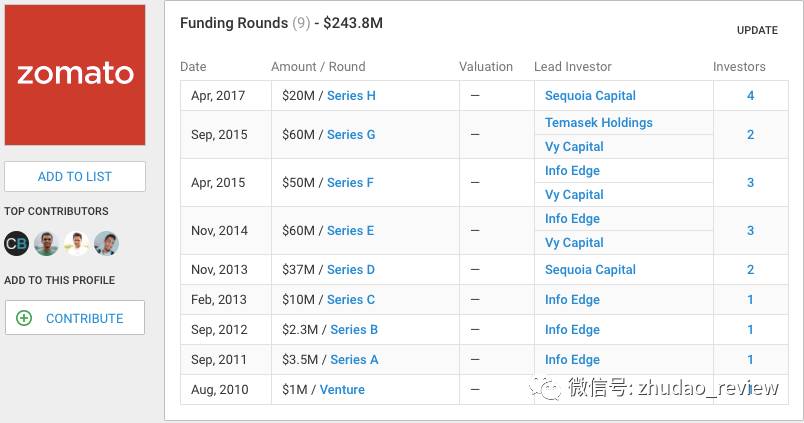
Task: Click the second top contributor avatar
Action: (x=46, y=243)
